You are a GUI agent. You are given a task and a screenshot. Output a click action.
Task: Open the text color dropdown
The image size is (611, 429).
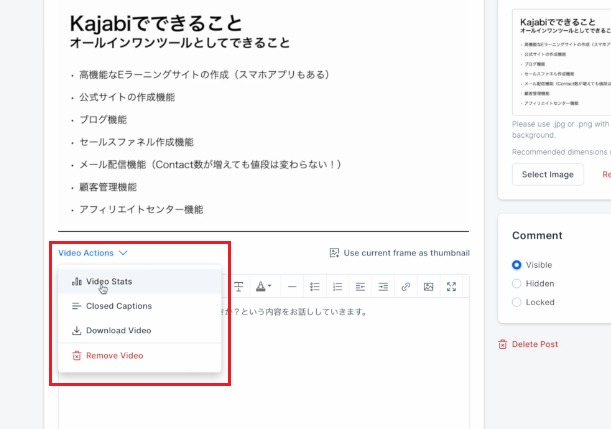pos(263,287)
